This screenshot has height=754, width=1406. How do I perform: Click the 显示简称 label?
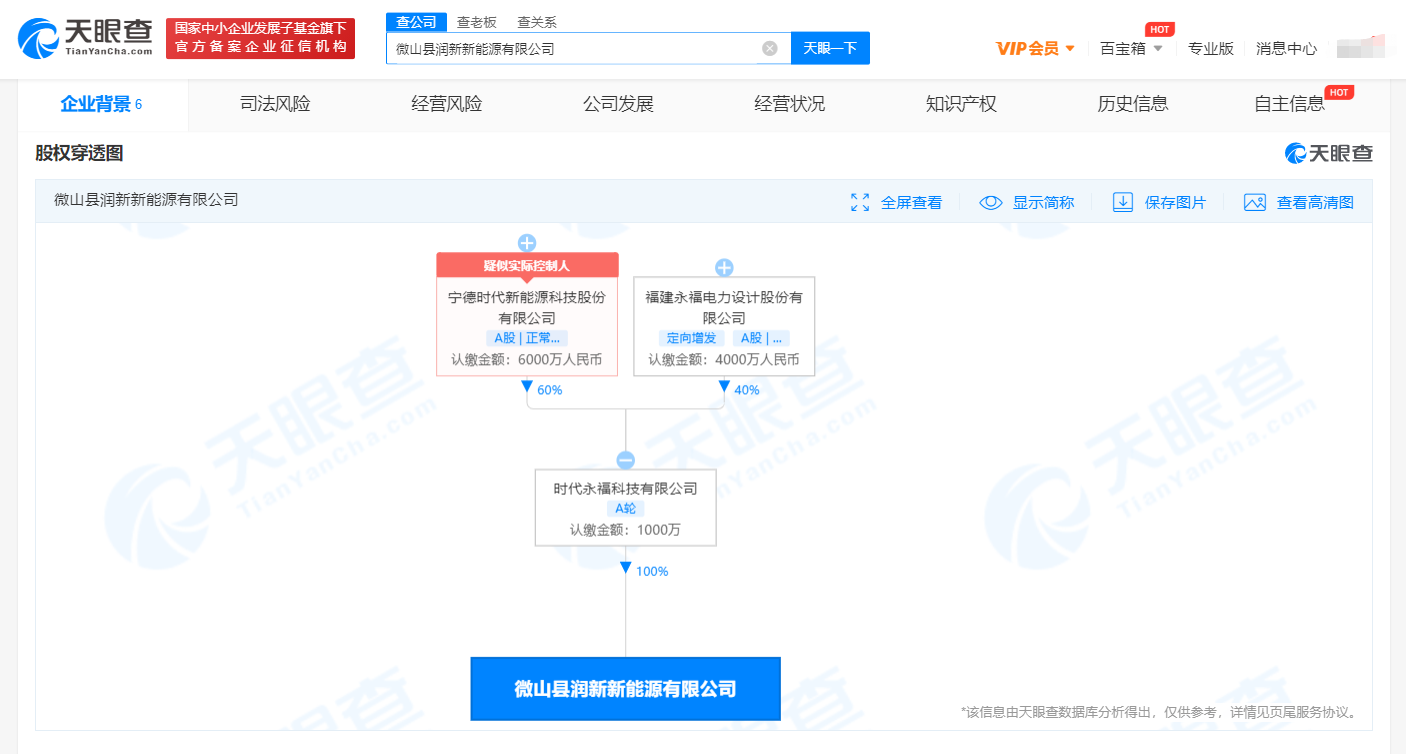tap(1043, 202)
